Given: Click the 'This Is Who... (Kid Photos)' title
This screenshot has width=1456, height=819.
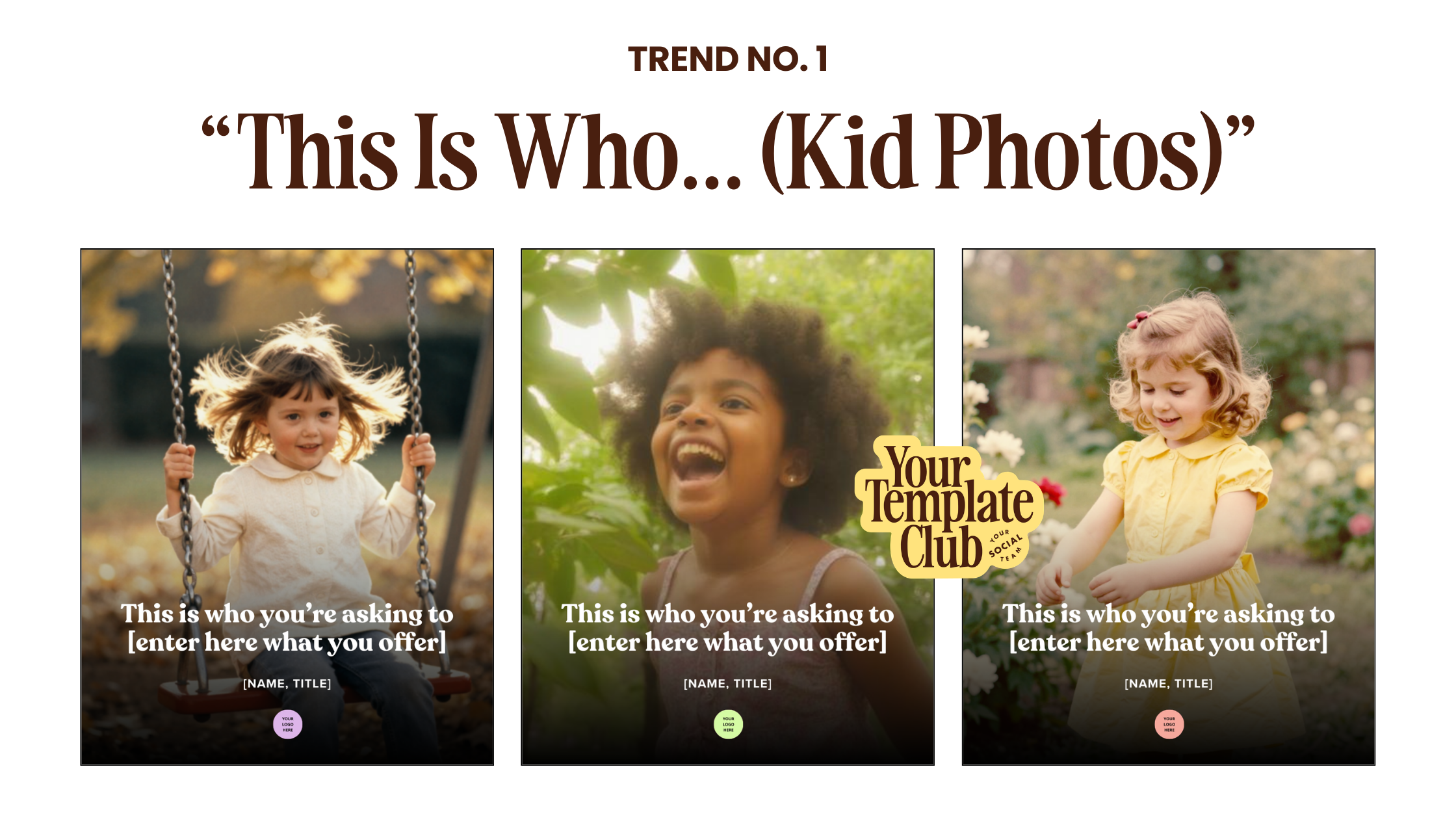Looking at the screenshot, I should (x=728, y=153).
